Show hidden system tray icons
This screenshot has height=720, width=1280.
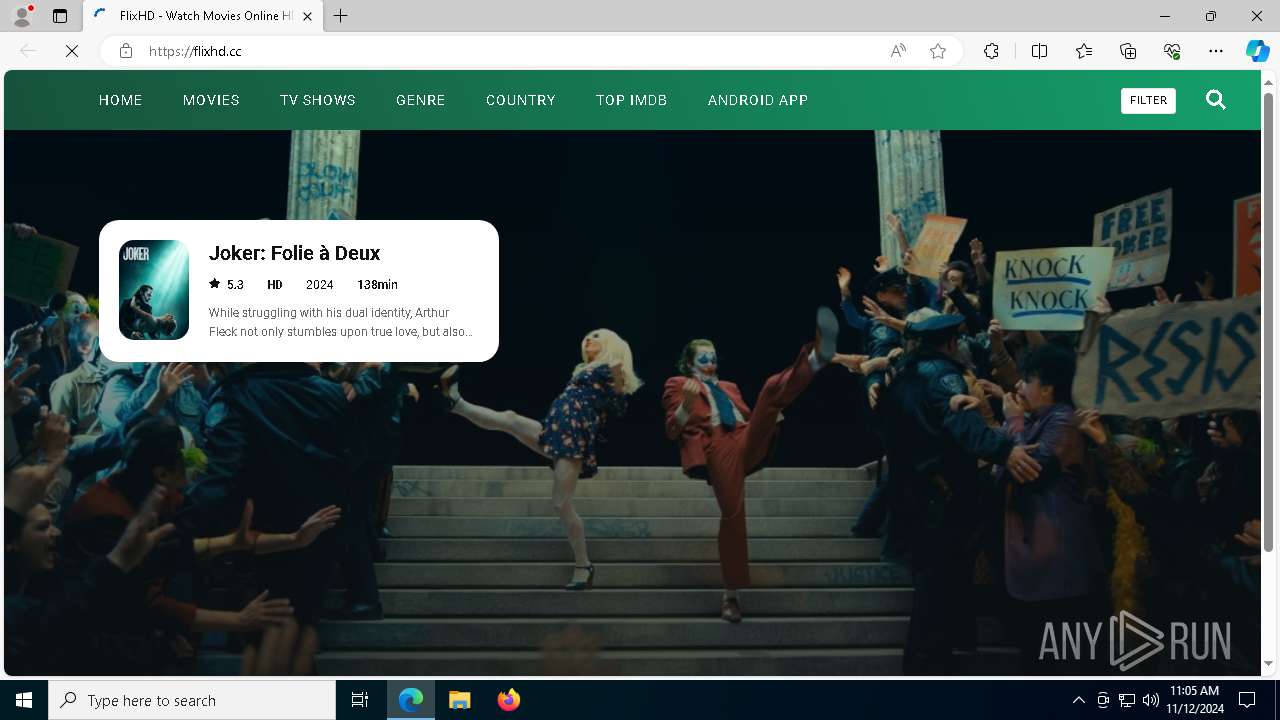click(1078, 700)
